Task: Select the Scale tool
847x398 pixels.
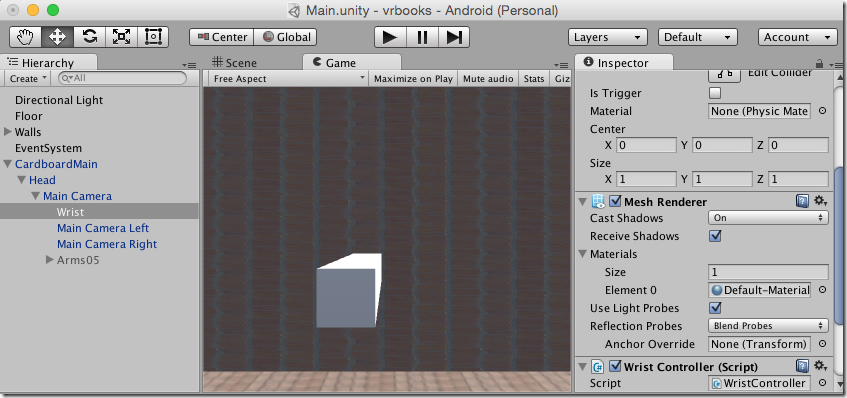Action: [x=122, y=37]
